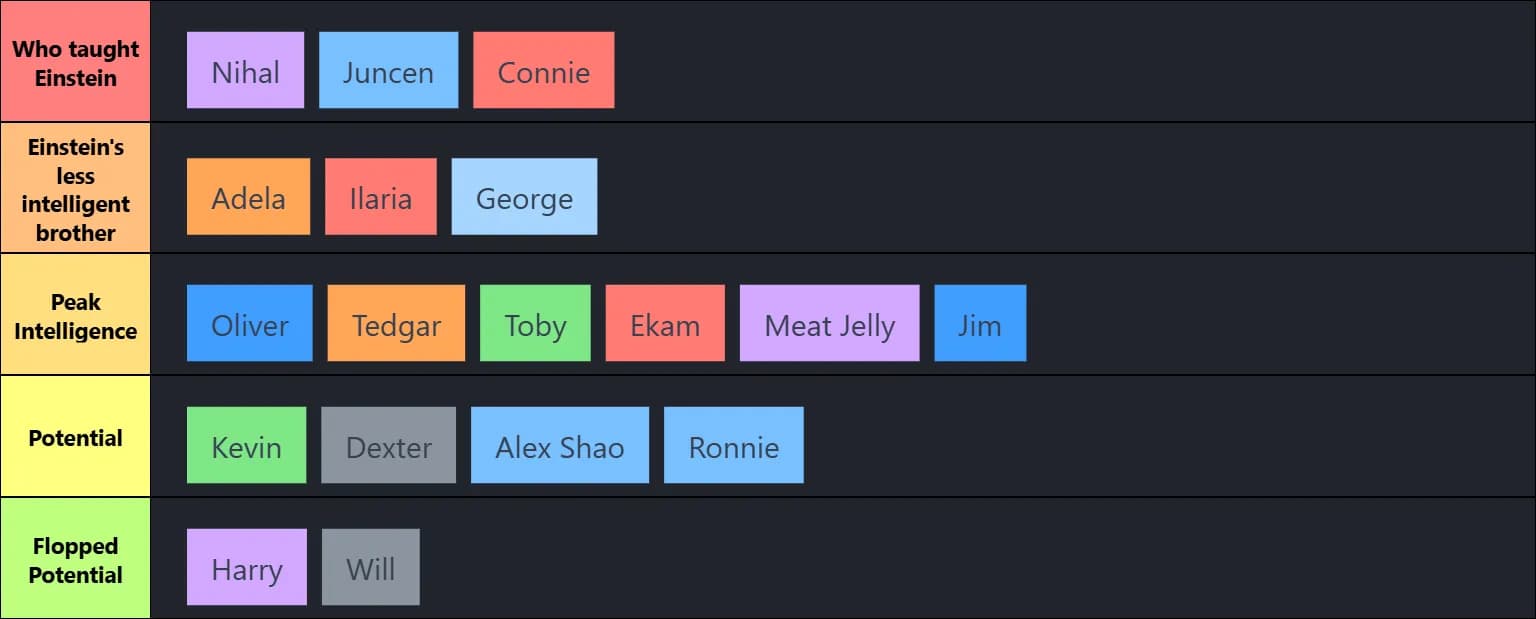
Task: Click the Alex Shao tile
Action: click(559, 445)
